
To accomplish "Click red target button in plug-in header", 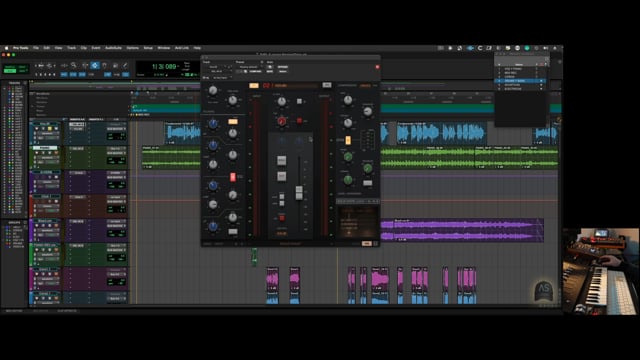I will (x=377, y=67).
